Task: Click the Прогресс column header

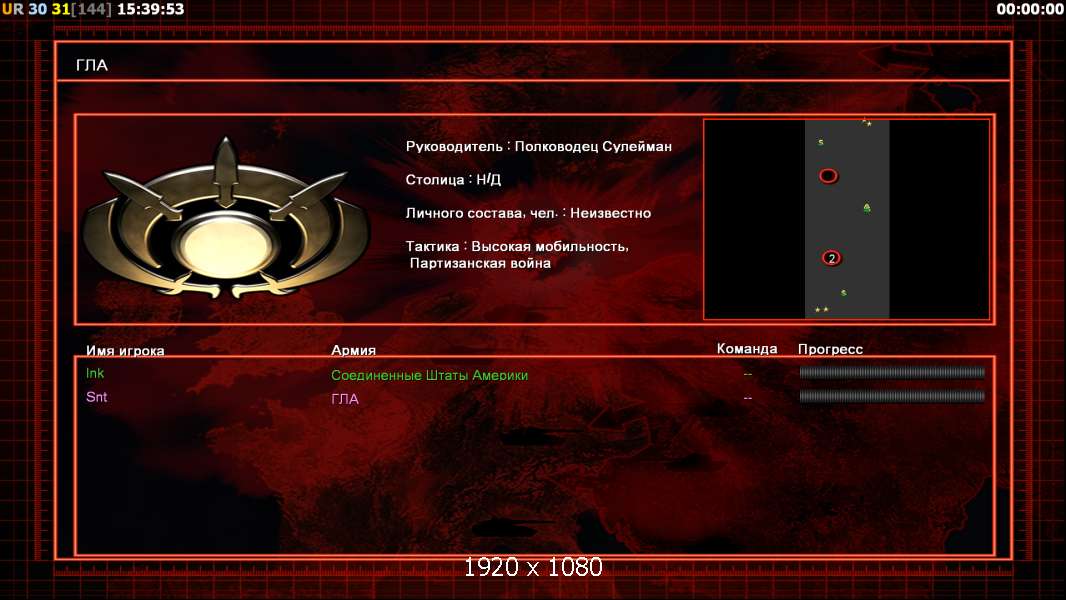Action: tap(830, 349)
